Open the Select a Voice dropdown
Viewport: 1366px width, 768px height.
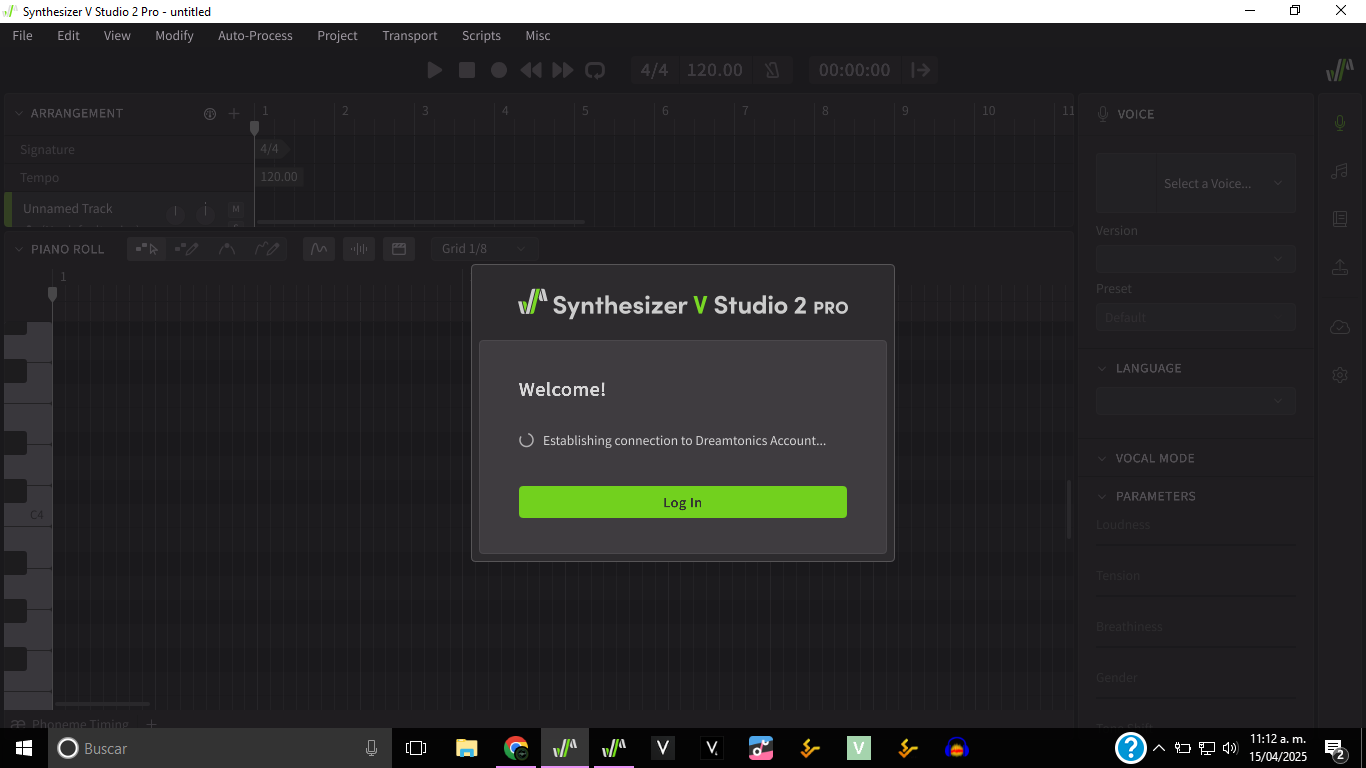pos(1196,183)
